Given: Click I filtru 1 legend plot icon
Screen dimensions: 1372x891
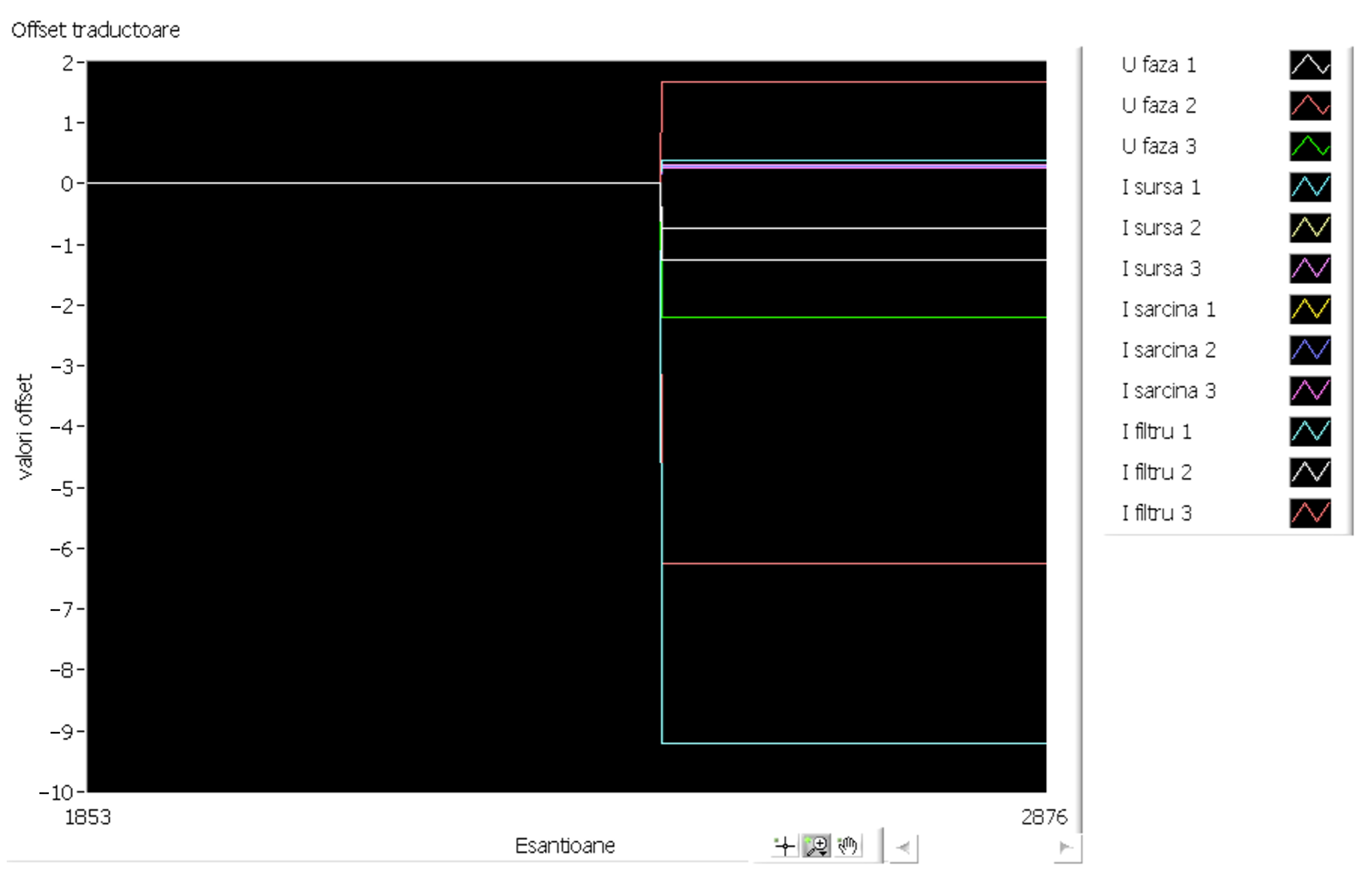Looking at the screenshot, I should 1310,432.
